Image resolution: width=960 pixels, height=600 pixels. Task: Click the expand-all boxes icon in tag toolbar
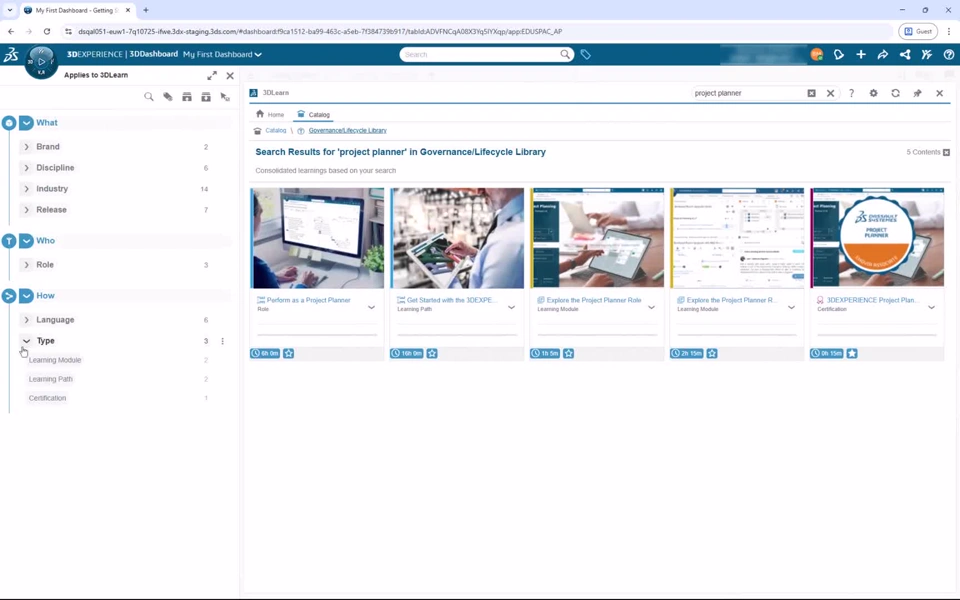(x=187, y=97)
